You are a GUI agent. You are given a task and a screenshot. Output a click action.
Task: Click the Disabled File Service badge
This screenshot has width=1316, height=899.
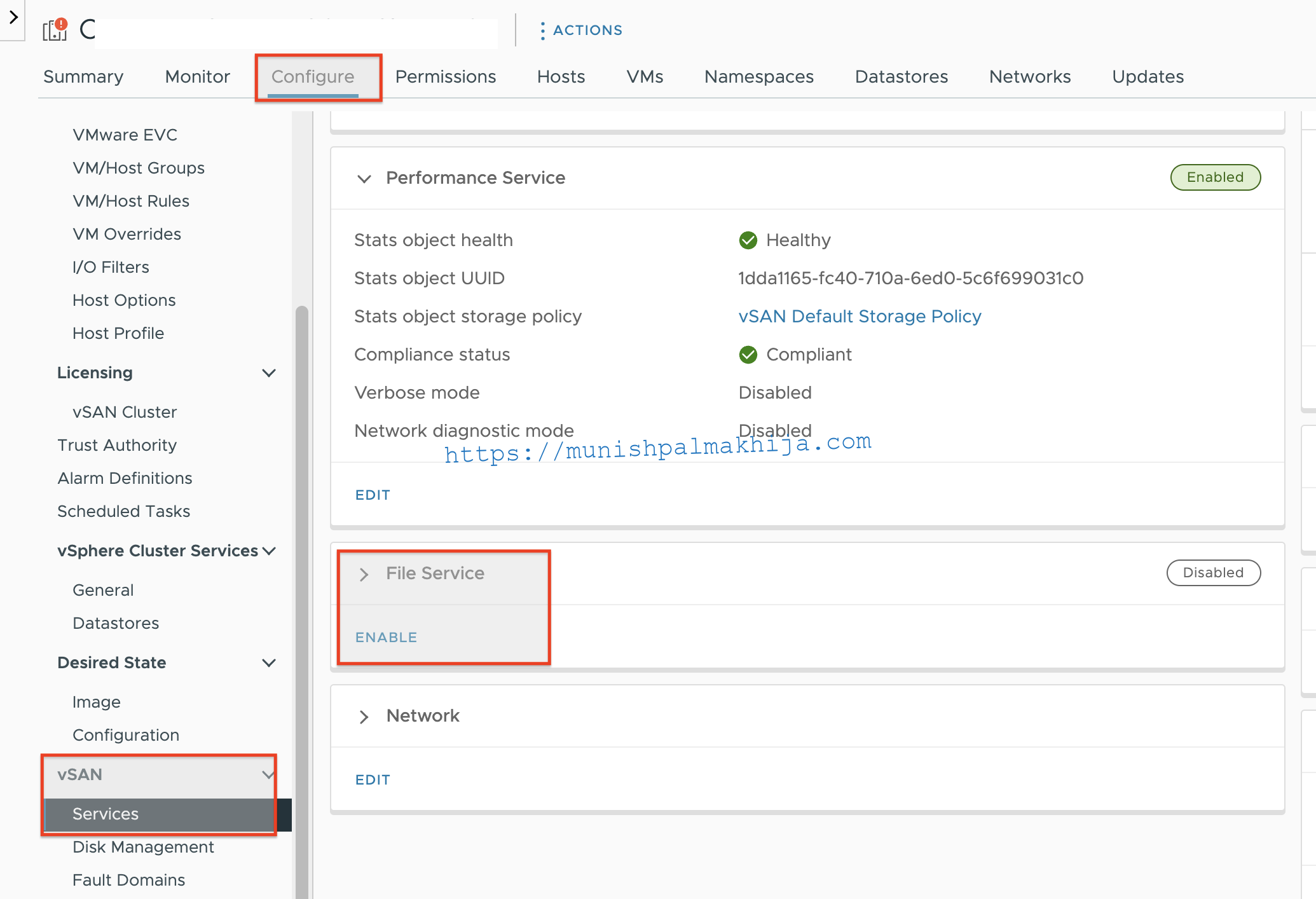(x=1213, y=573)
